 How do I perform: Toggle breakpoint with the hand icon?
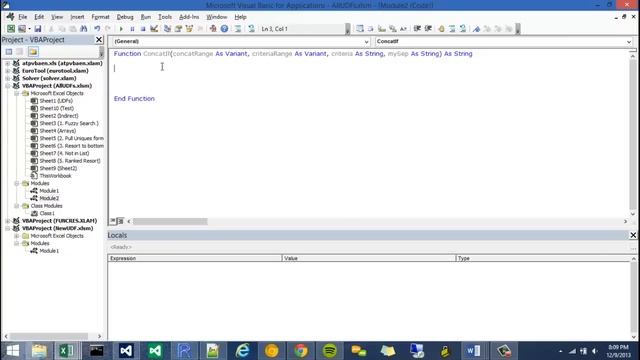[x=441, y=29]
